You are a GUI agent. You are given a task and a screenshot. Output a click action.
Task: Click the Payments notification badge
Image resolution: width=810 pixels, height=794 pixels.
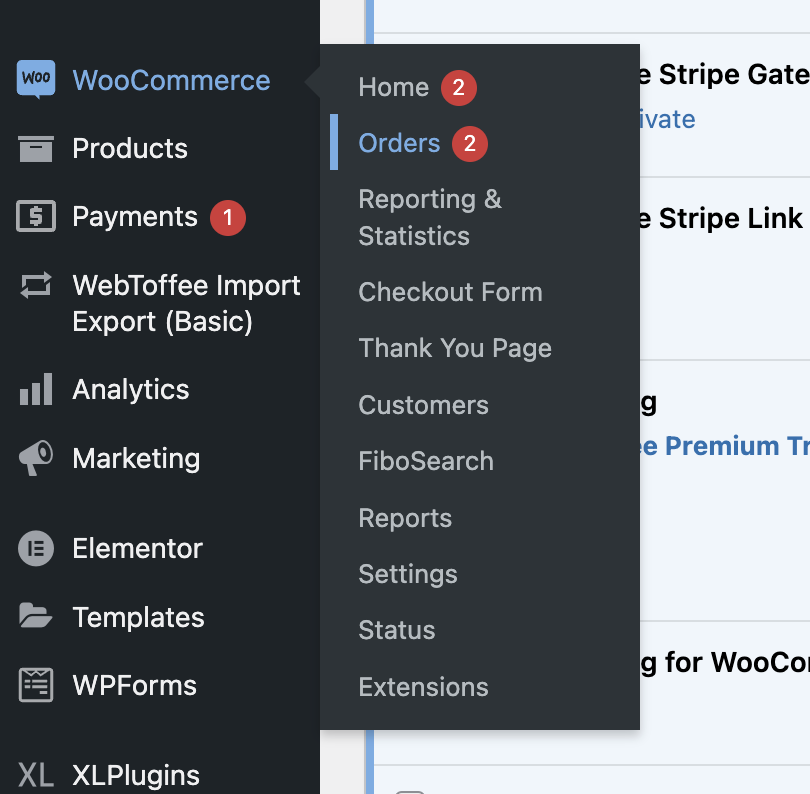tap(228, 217)
